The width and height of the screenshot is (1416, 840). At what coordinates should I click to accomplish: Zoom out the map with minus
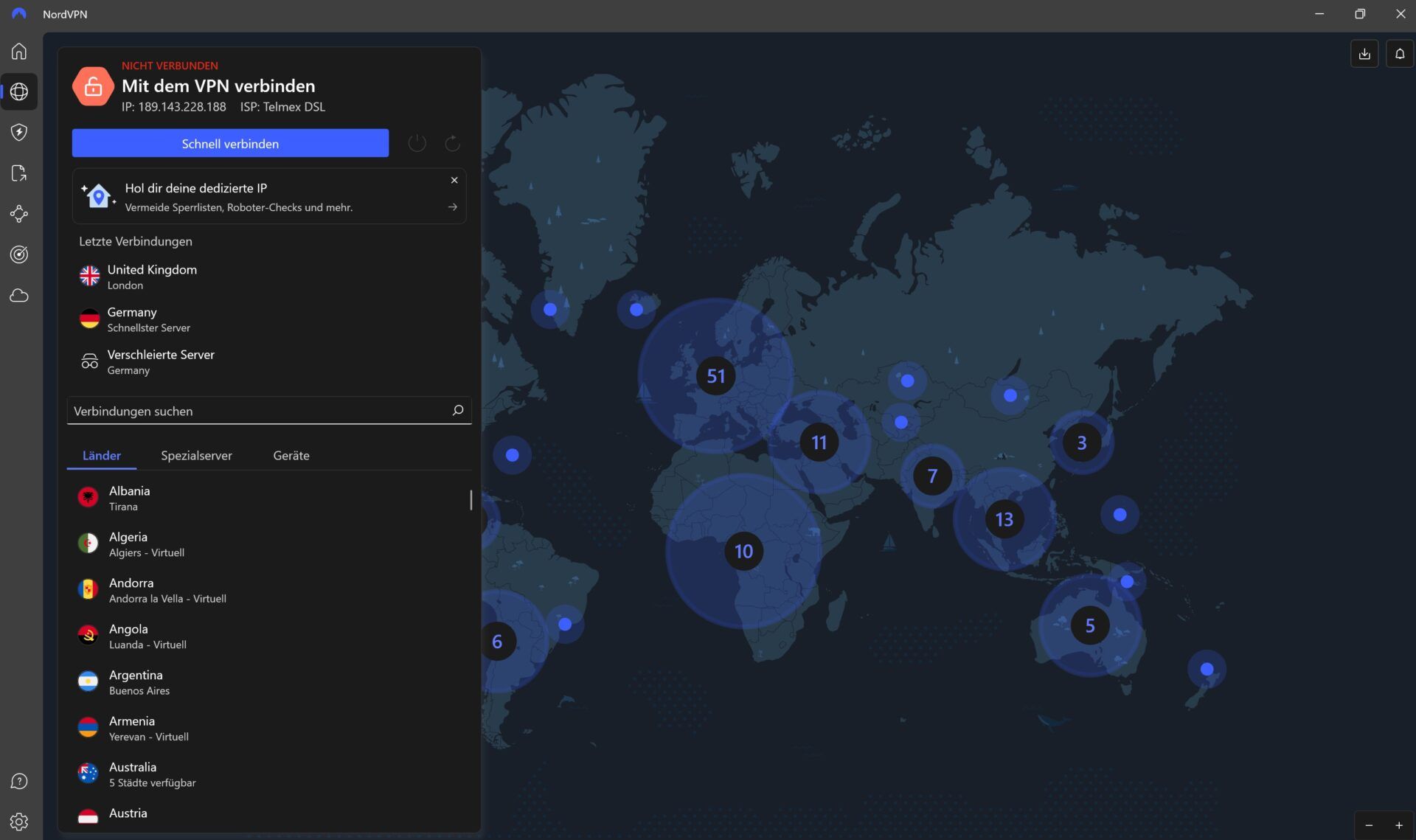tap(1369, 825)
